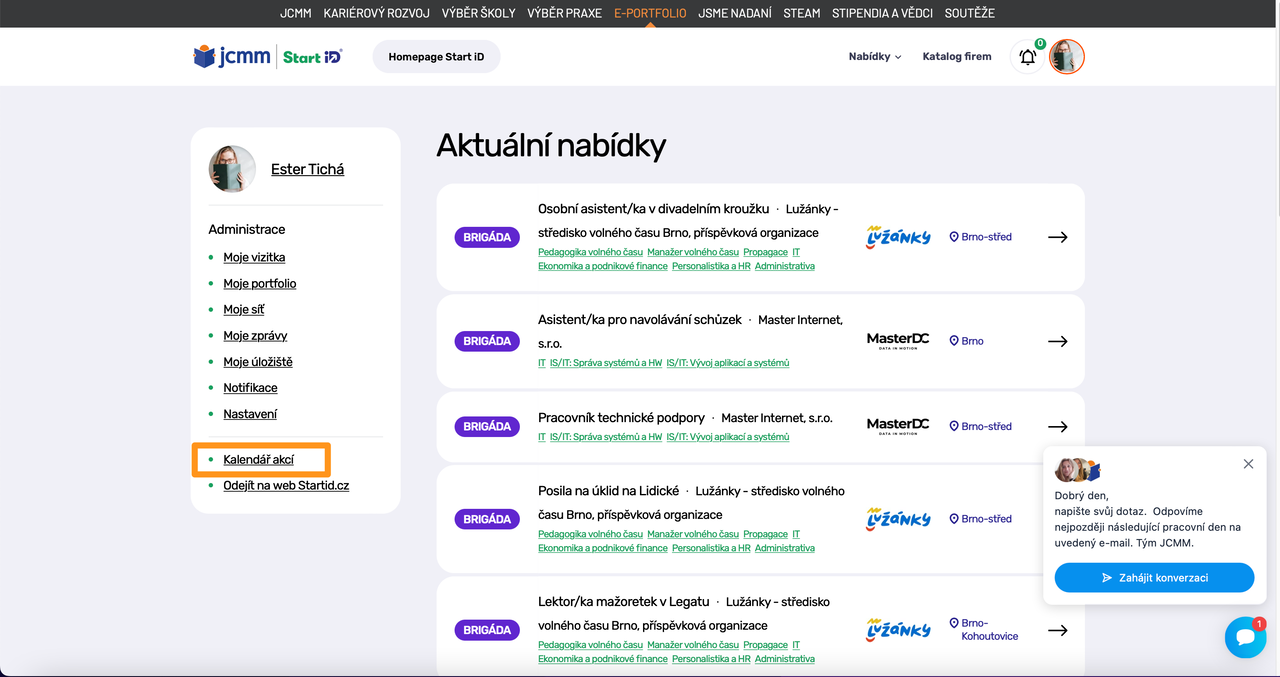The width and height of the screenshot is (1280, 677).
Task: Click Manažer volného času tag in first offer
Action: click(693, 252)
